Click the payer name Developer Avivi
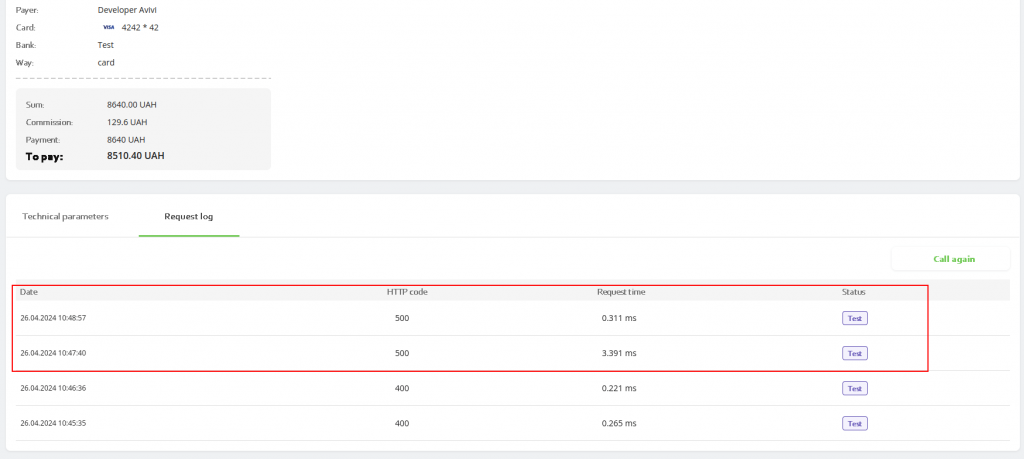Viewport: 1024px width, 459px height. coord(142,9)
